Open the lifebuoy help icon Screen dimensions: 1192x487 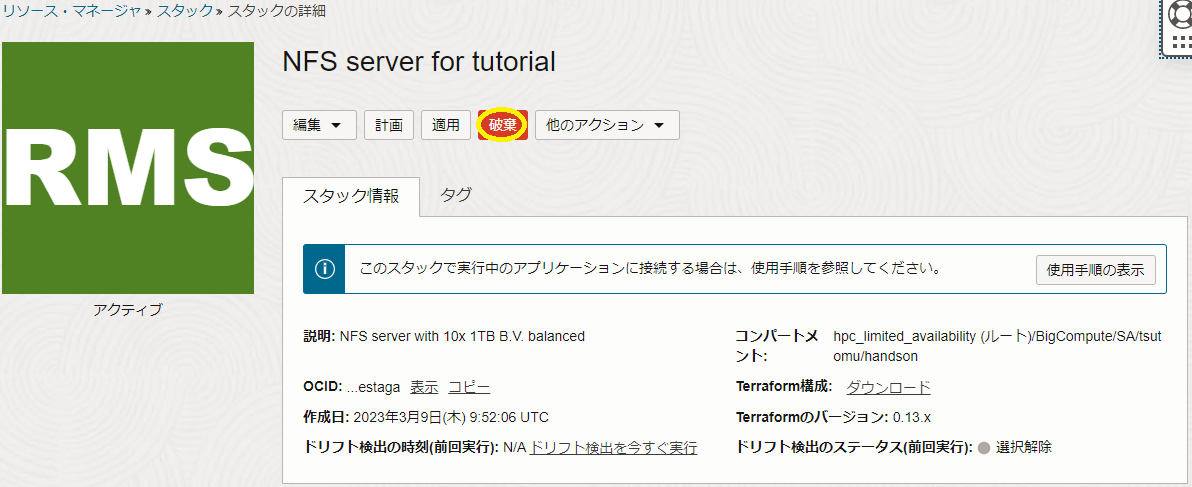tap(1180, 14)
